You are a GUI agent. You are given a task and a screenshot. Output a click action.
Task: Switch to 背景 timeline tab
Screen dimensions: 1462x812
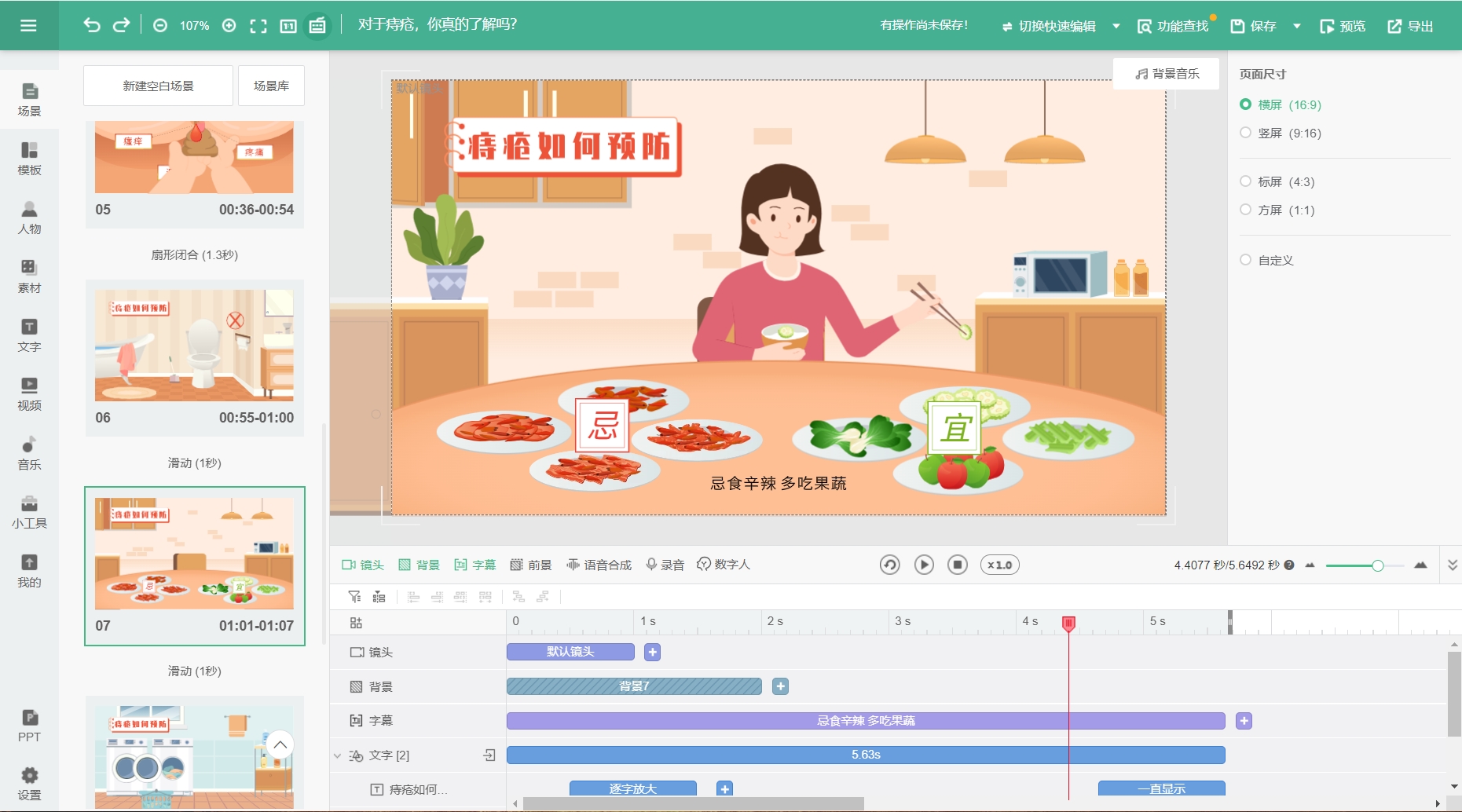[x=419, y=565]
